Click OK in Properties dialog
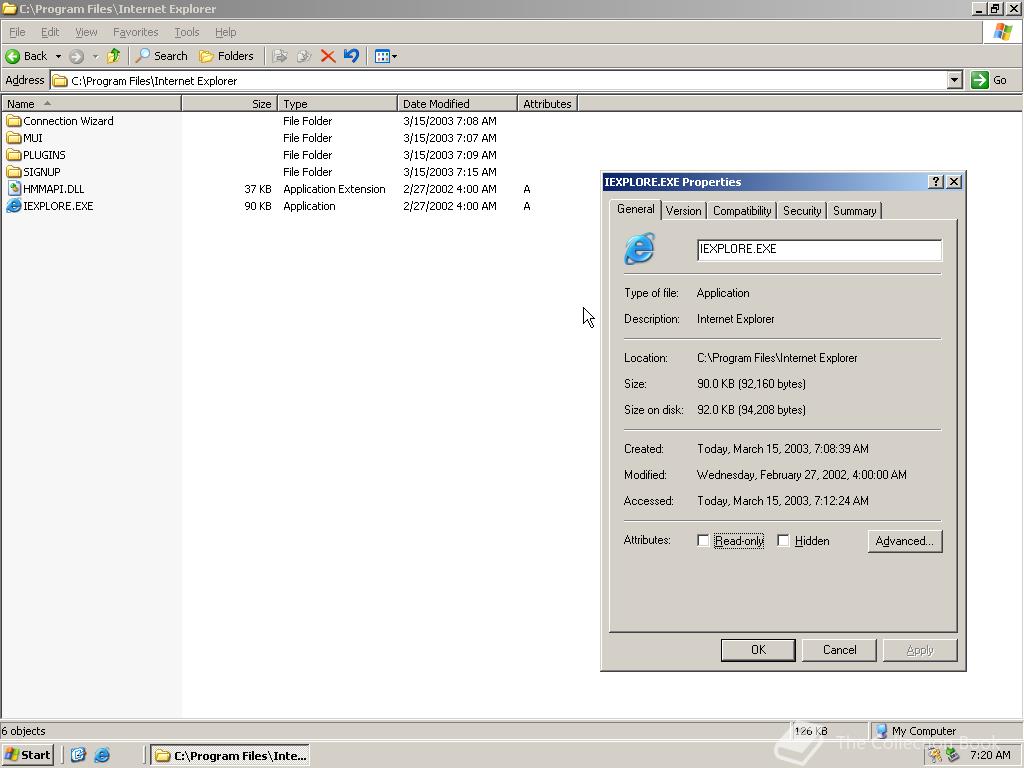The image size is (1024, 768). (x=758, y=650)
